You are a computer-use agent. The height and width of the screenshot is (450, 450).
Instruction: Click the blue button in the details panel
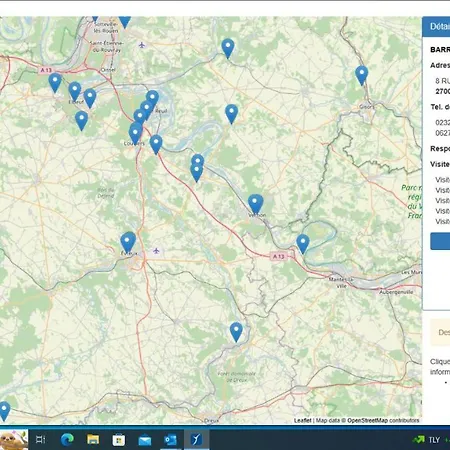point(440,241)
